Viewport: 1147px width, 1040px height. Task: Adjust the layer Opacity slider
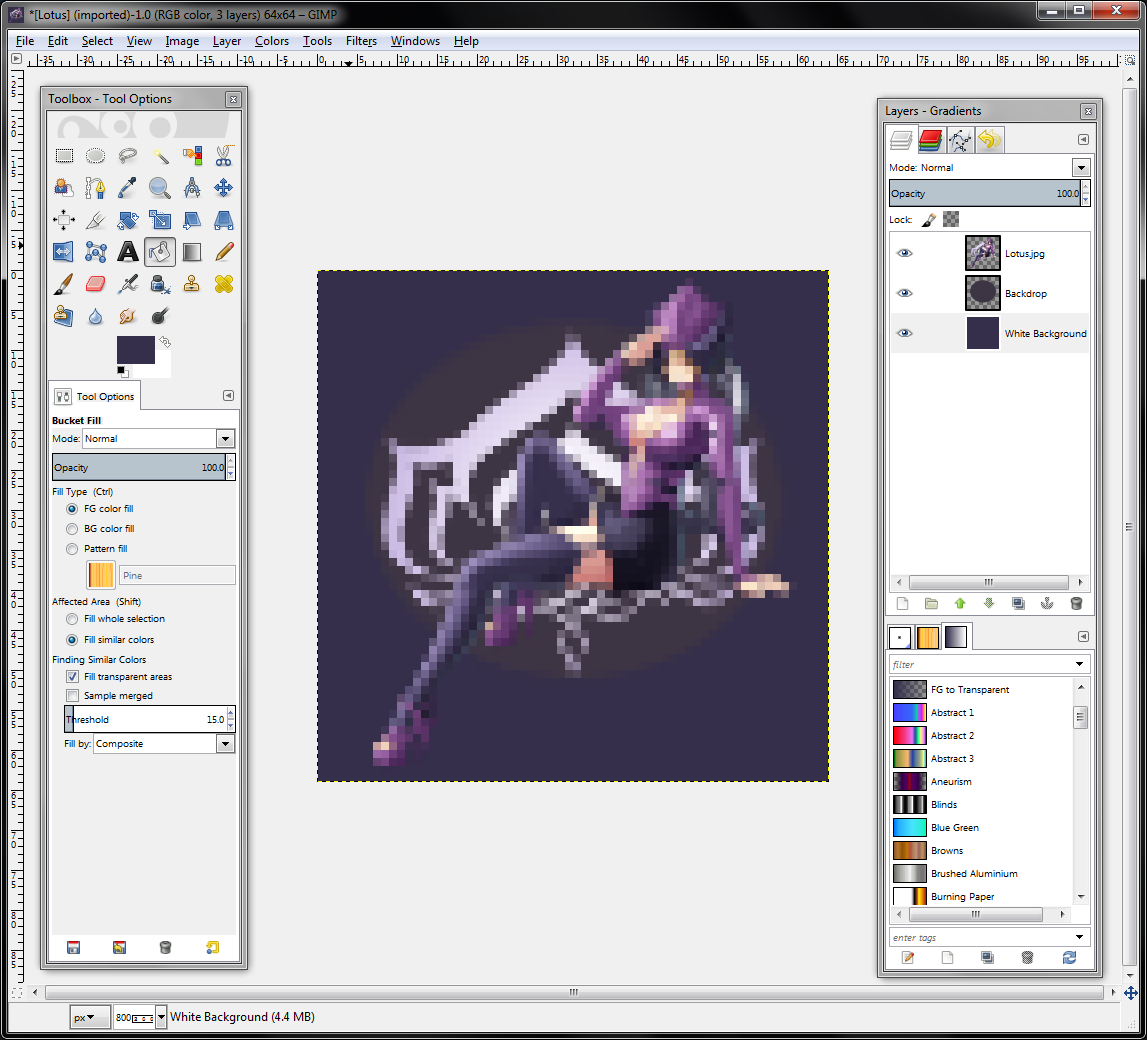[x=985, y=194]
